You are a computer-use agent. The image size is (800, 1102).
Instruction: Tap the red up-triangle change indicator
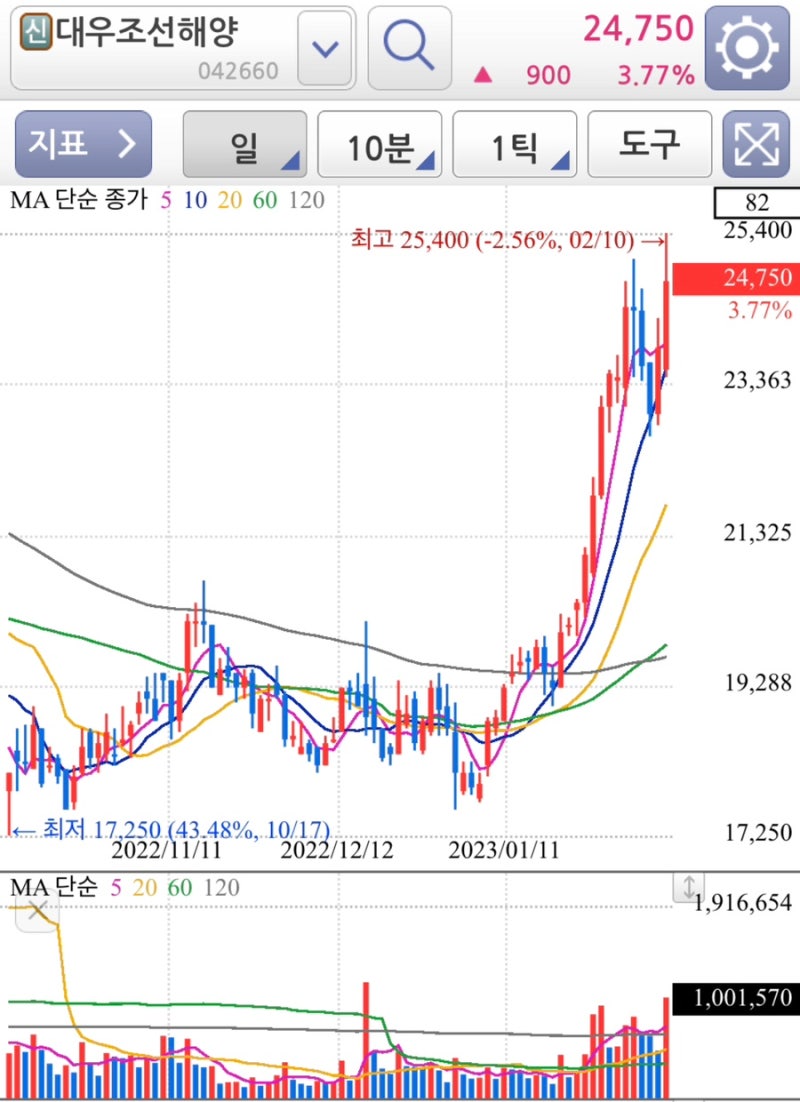click(483, 74)
